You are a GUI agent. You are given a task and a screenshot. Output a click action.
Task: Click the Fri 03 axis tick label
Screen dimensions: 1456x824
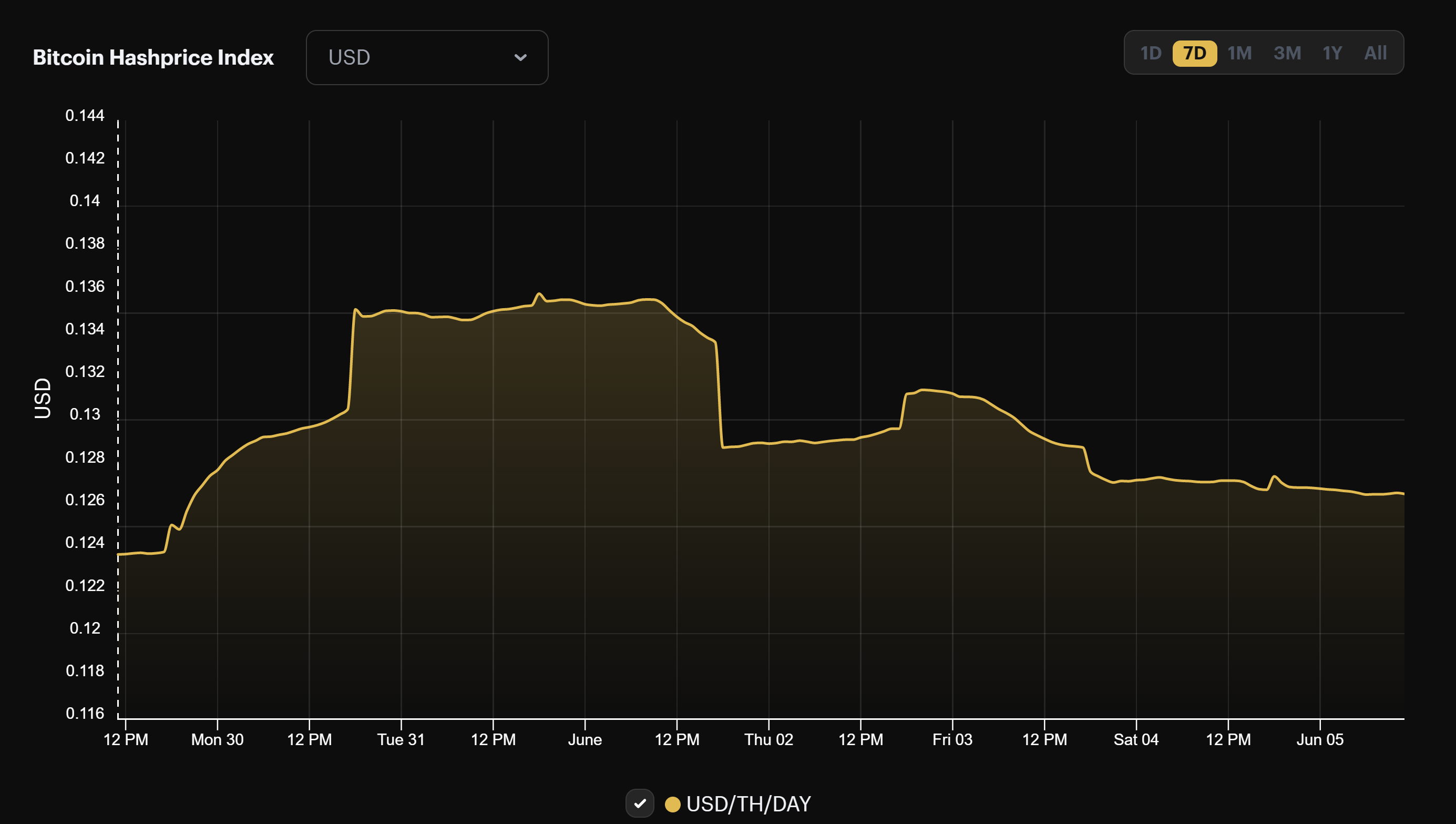pyautogui.click(x=952, y=739)
